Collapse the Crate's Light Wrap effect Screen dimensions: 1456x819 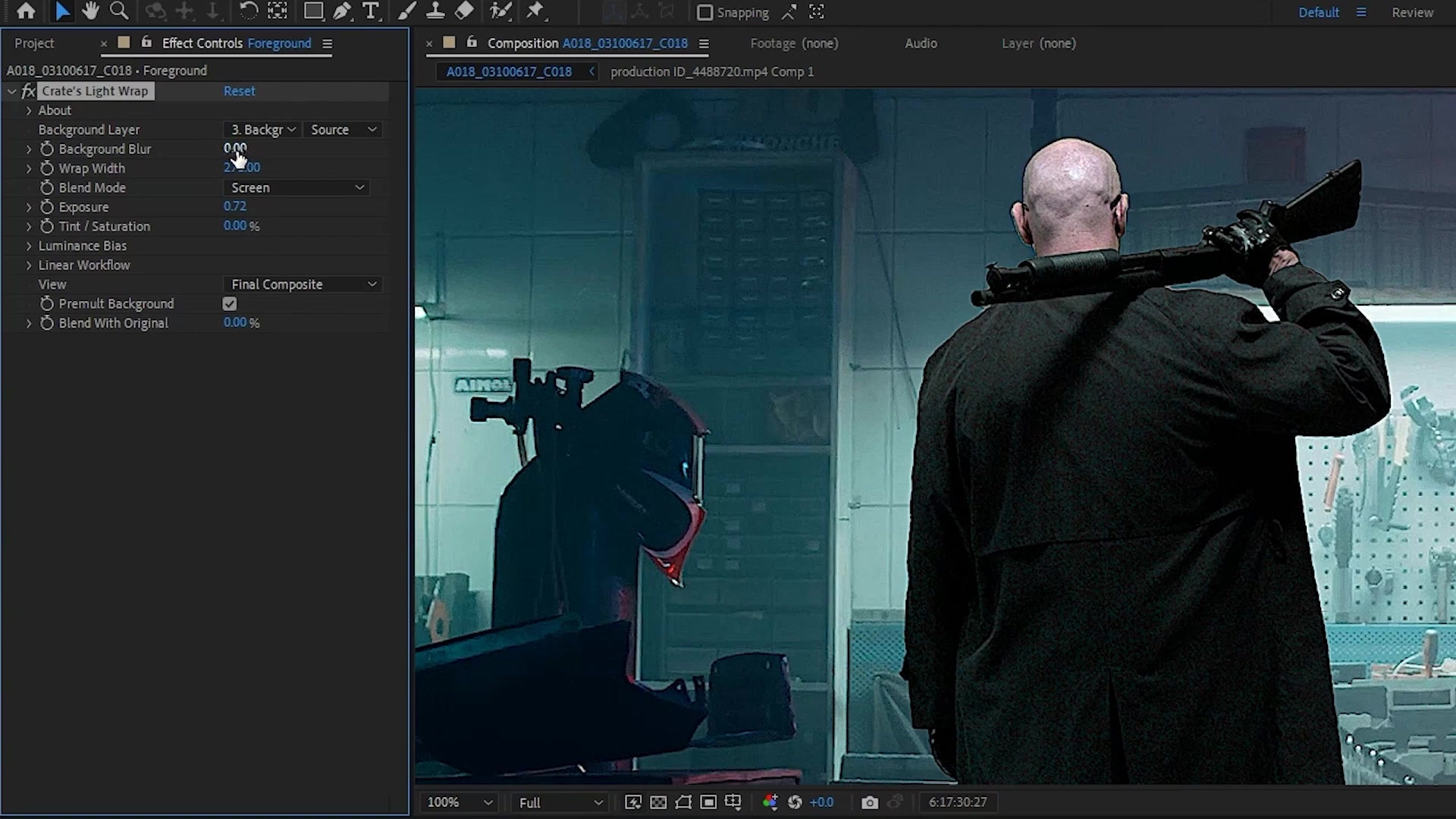click(x=12, y=91)
